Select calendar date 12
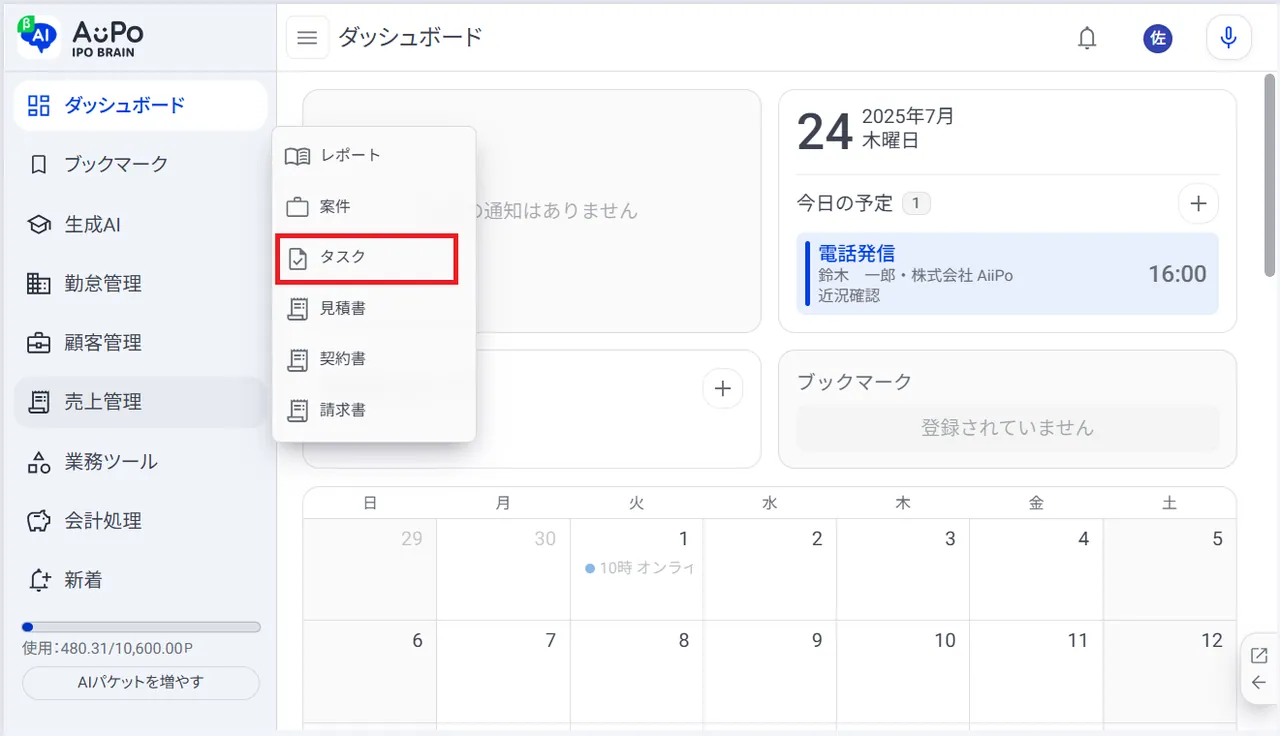Screen dimensions: 1280x736 coord(1212,640)
